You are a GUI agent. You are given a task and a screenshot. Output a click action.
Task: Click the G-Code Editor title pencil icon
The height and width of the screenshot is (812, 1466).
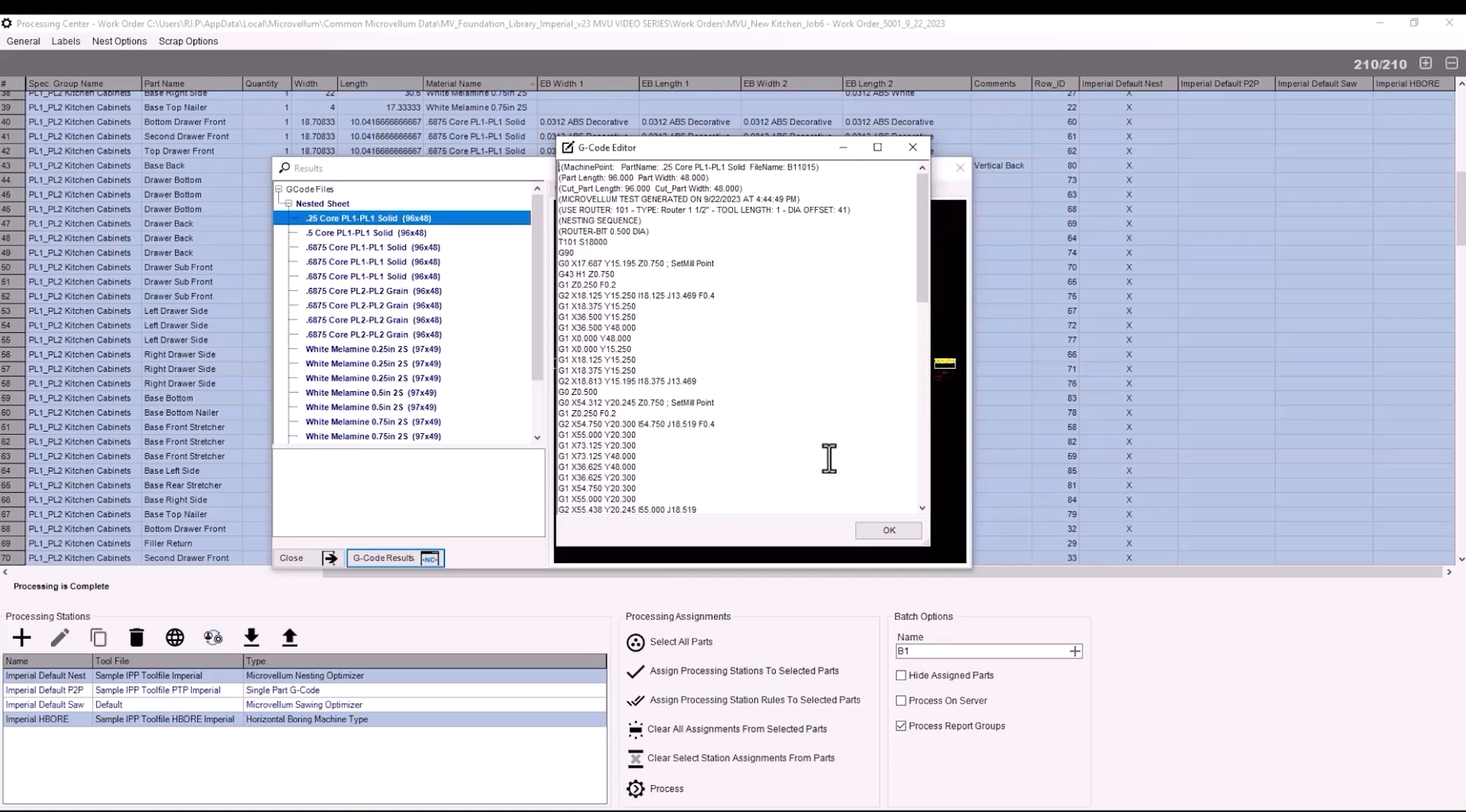pyautogui.click(x=568, y=147)
